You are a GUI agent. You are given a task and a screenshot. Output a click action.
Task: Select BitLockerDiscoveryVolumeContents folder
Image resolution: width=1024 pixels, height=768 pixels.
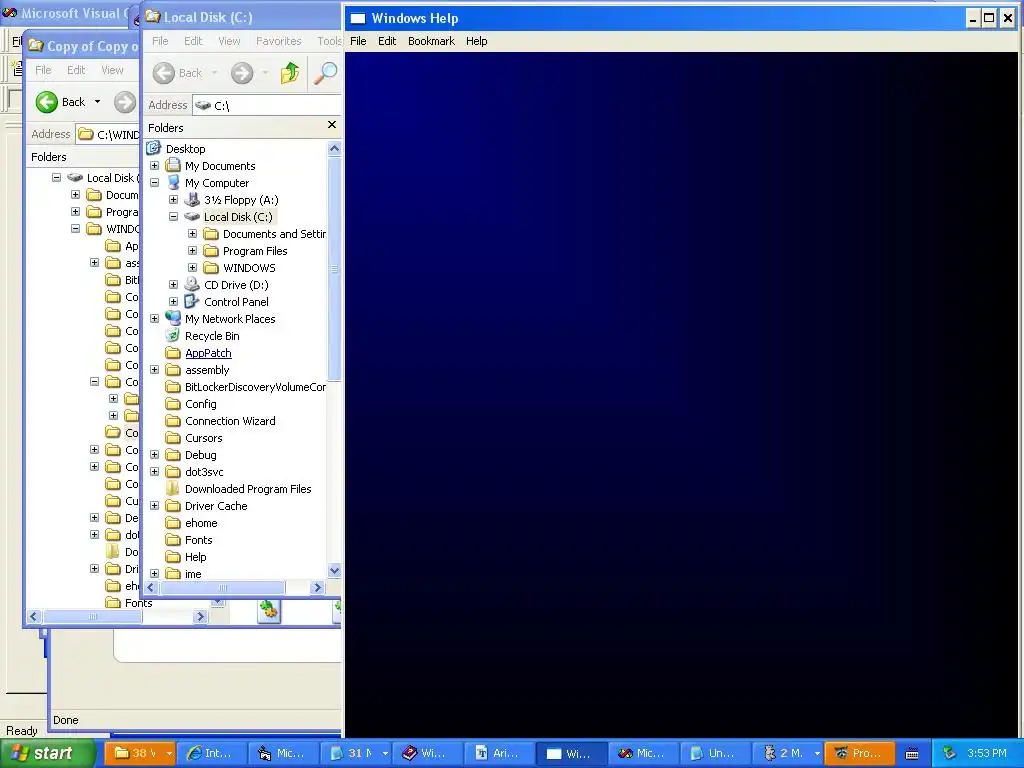[x=255, y=387]
